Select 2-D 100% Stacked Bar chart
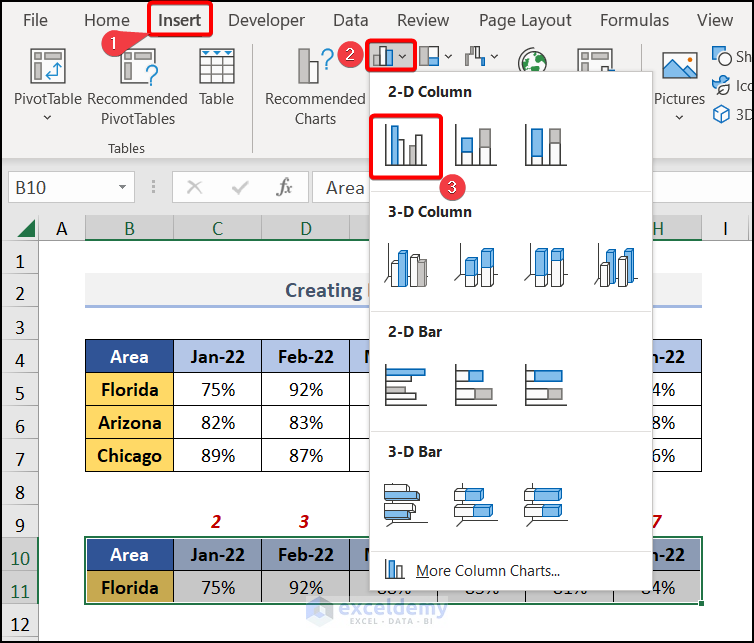This screenshot has width=754, height=643. (545, 385)
